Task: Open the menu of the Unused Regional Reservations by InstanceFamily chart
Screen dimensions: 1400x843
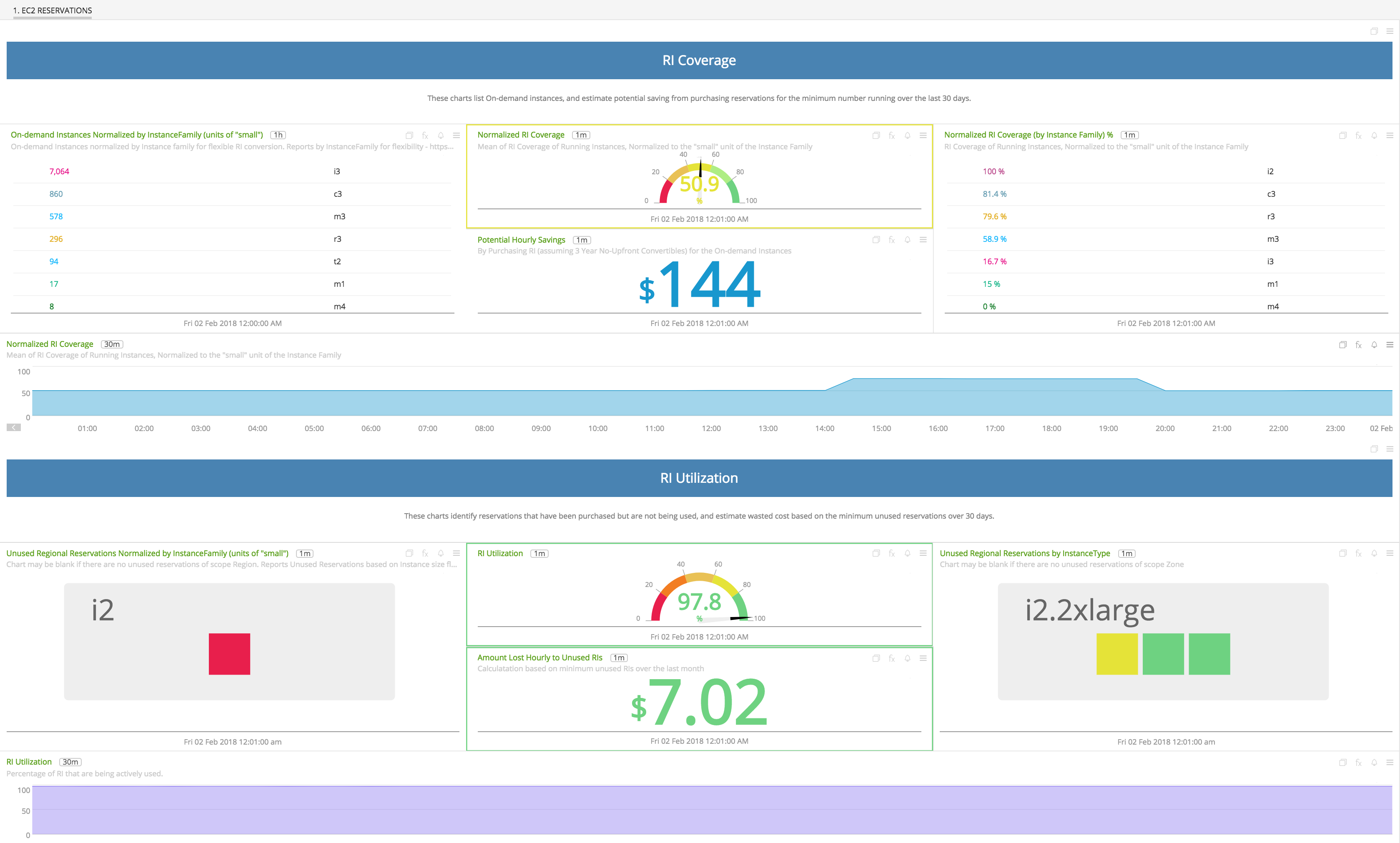Action: click(x=456, y=553)
